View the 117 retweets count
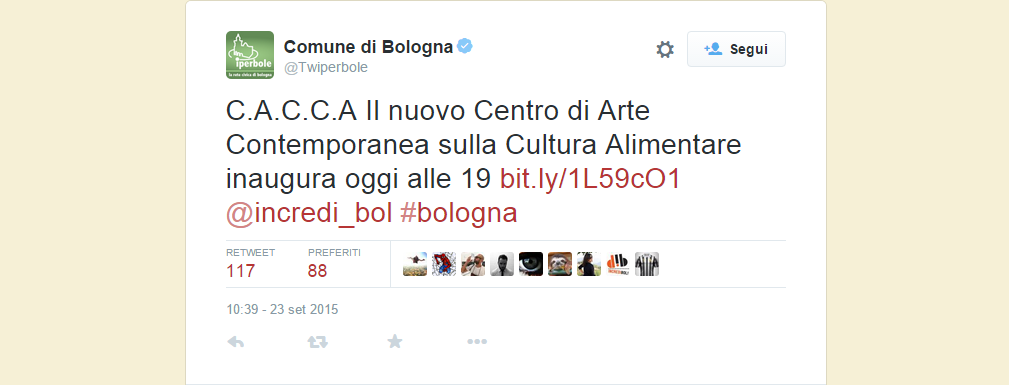This screenshot has height=385, width=1009. coord(241,271)
